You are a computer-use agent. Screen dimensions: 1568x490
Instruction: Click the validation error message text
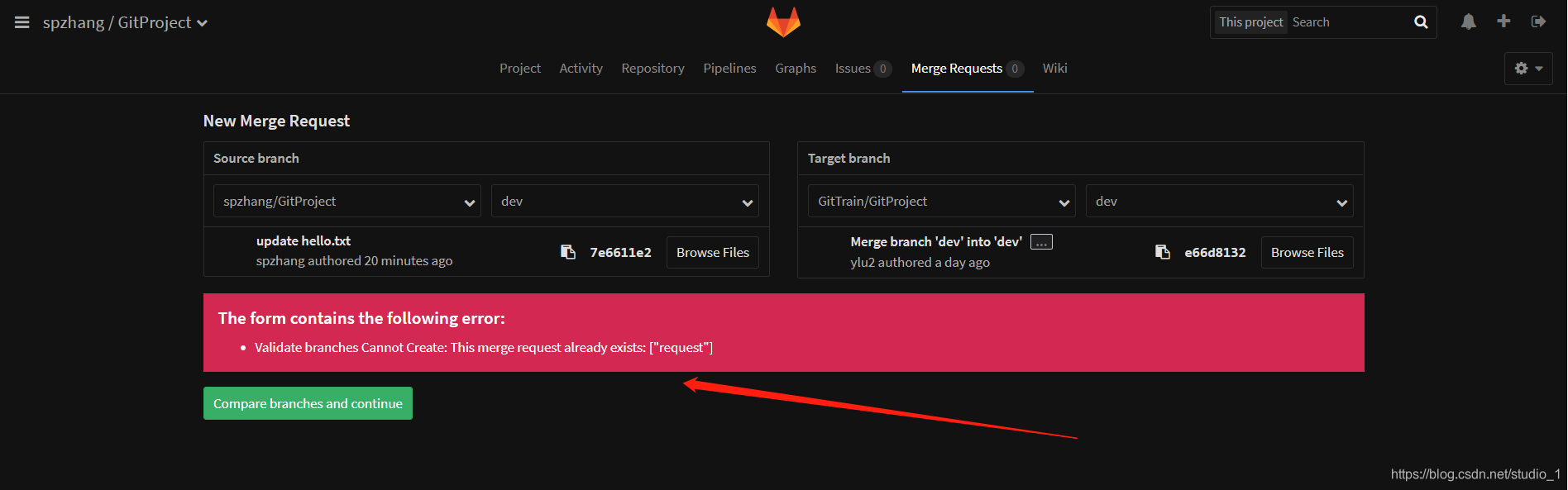tap(484, 348)
